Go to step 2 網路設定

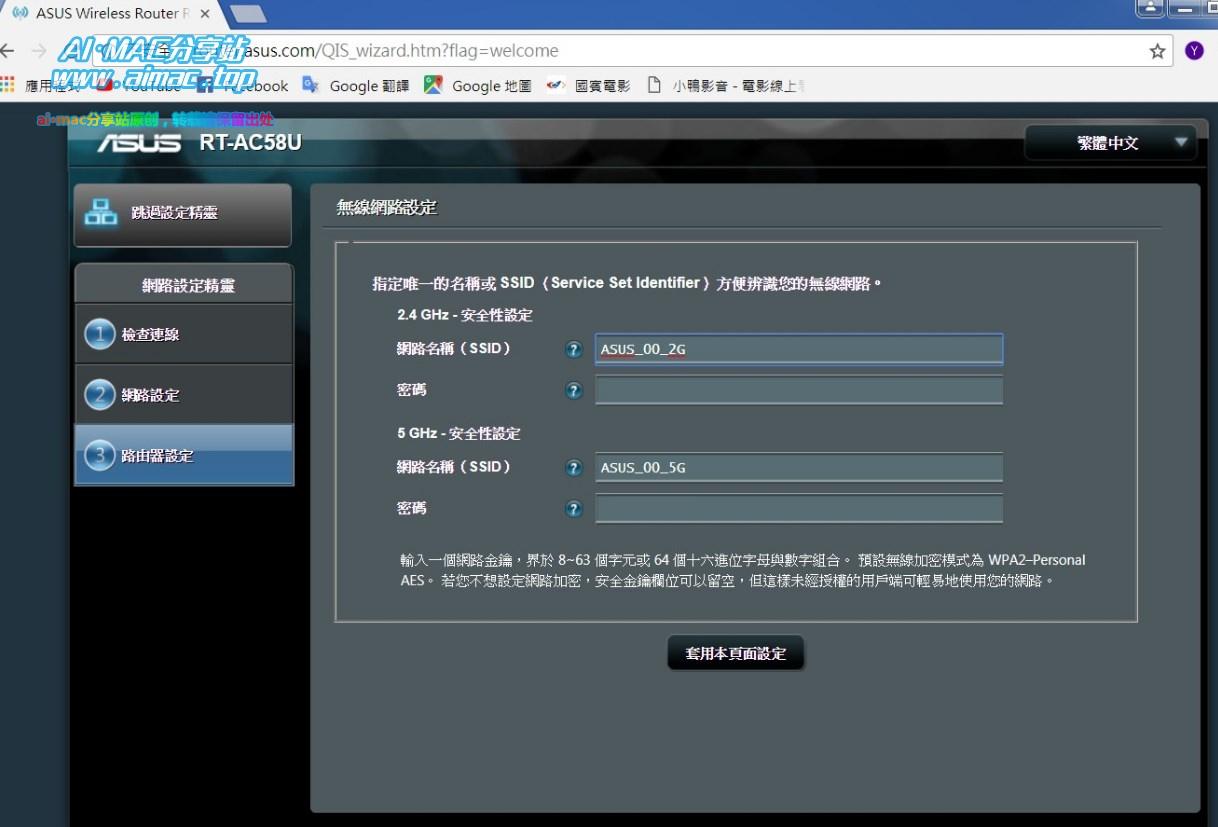pos(183,395)
